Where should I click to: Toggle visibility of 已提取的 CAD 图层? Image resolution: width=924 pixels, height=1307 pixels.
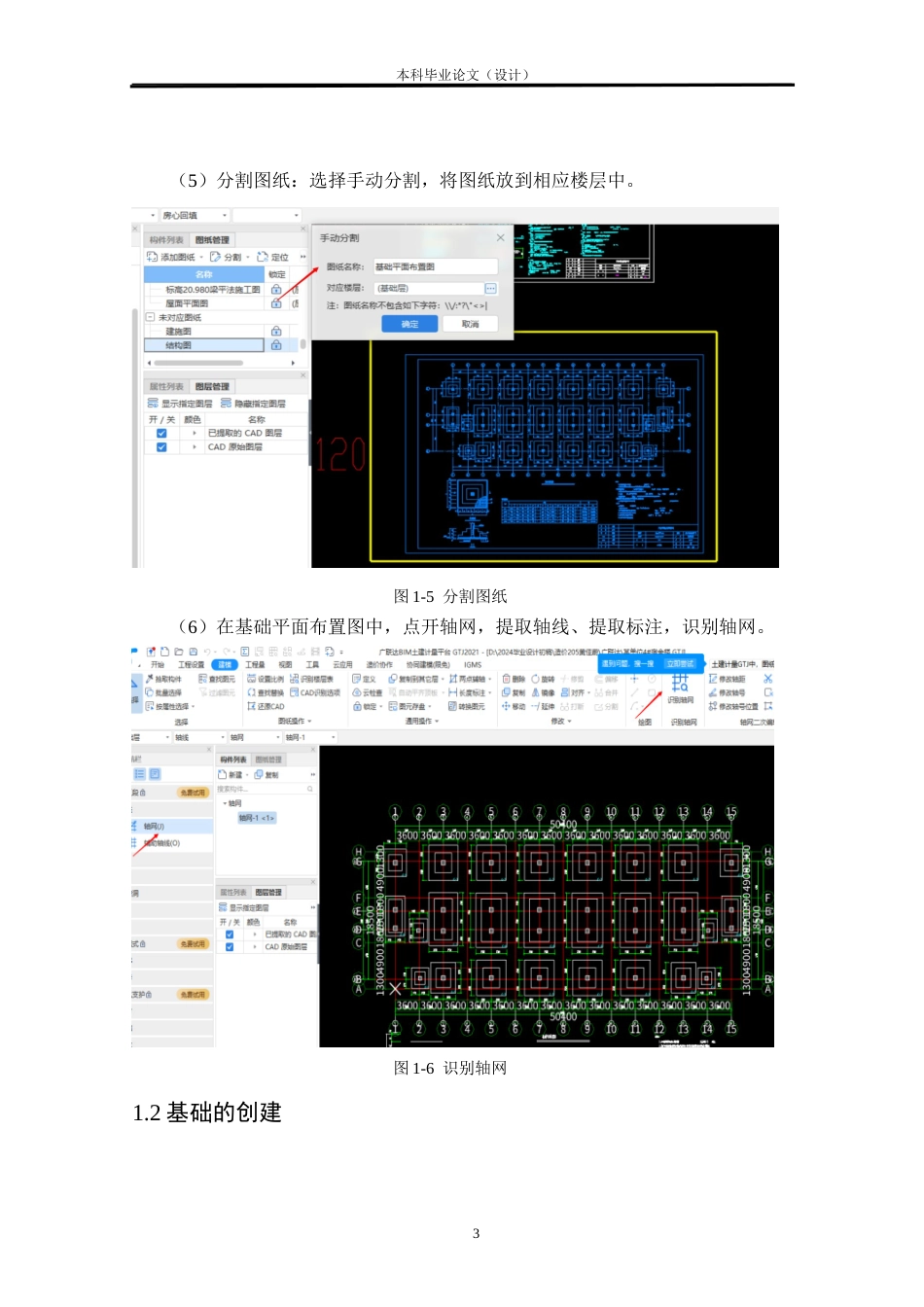pyautogui.click(x=161, y=432)
